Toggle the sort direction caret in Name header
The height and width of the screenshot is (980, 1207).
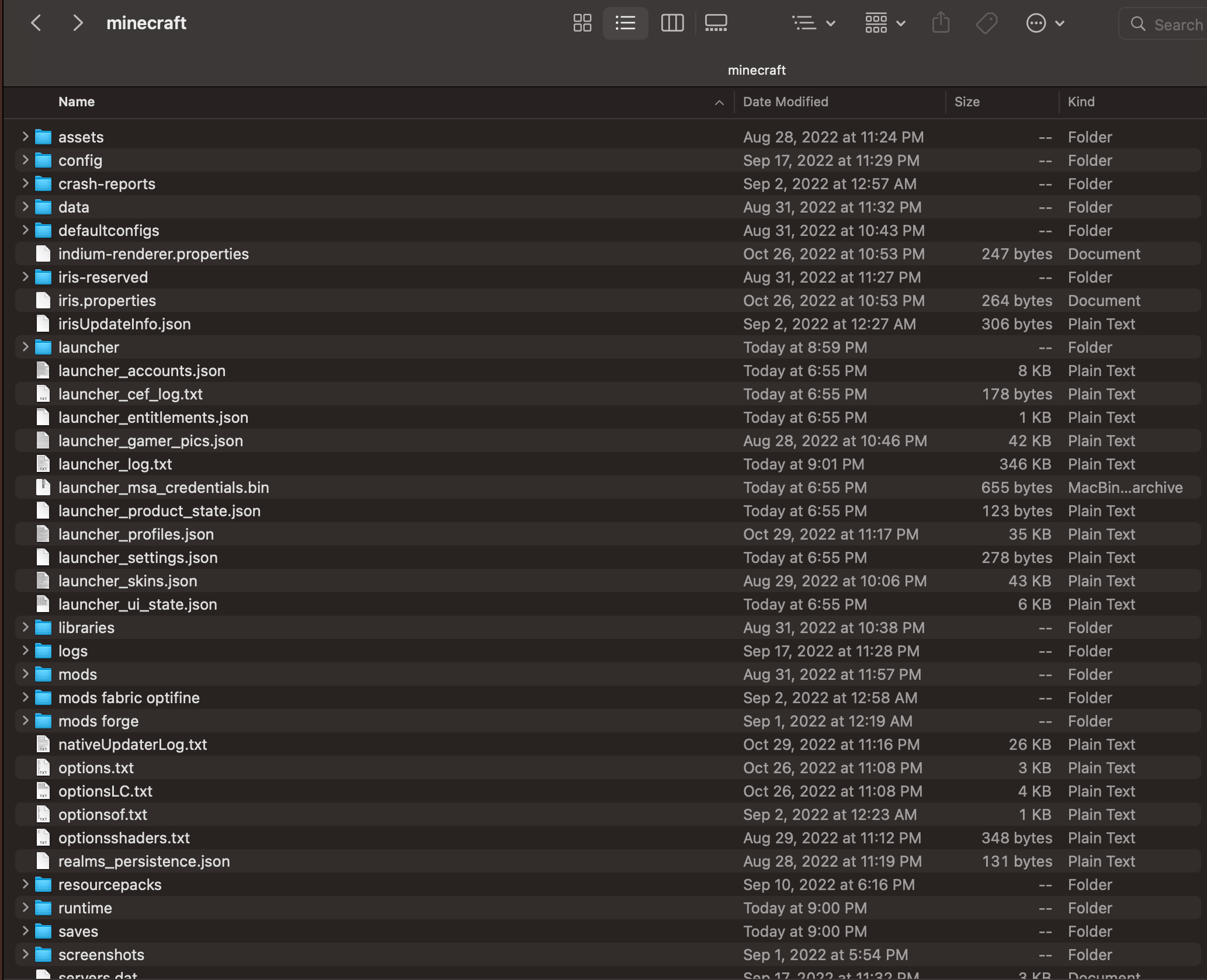[719, 103]
